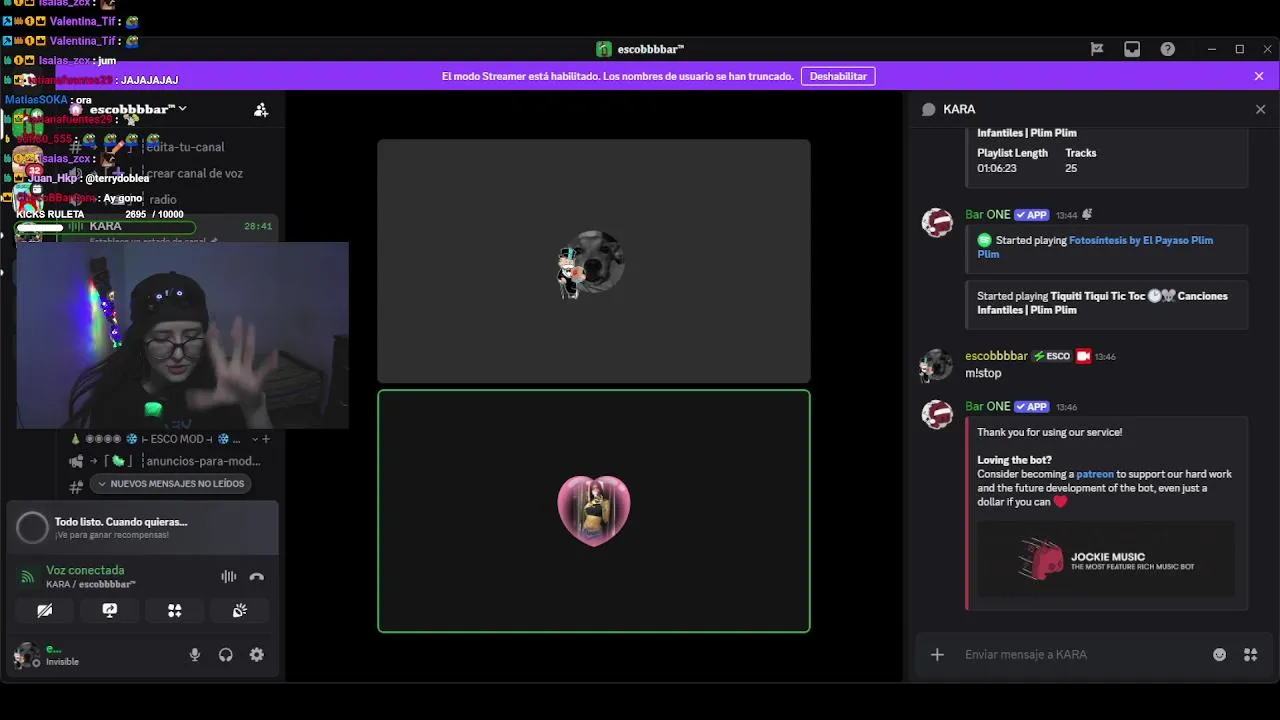Click the APP badge on the 13:44 message
The width and height of the screenshot is (1280, 720).
(1031, 215)
